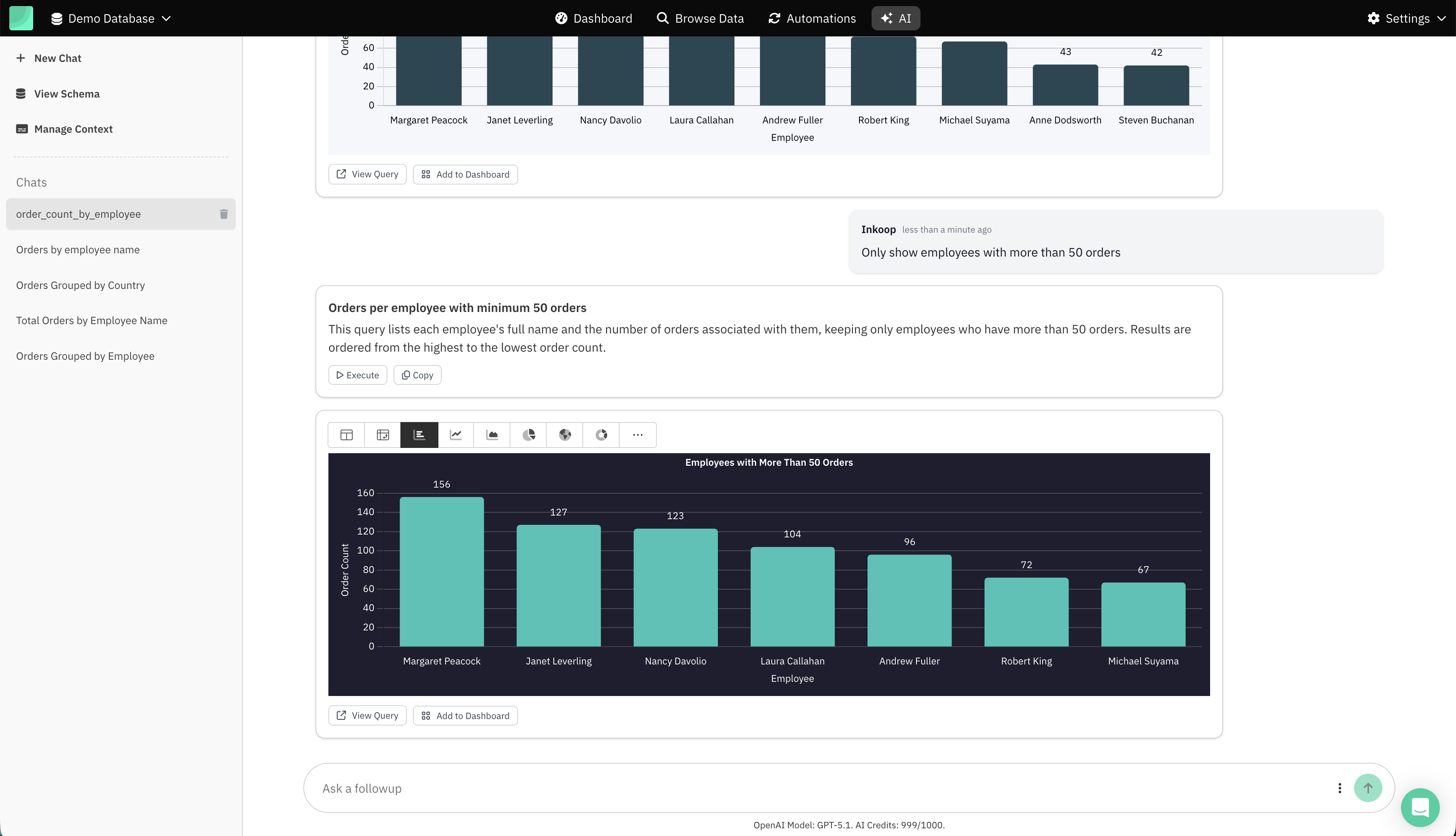Open the Browse Data tab
1456x836 pixels.
(700, 18)
